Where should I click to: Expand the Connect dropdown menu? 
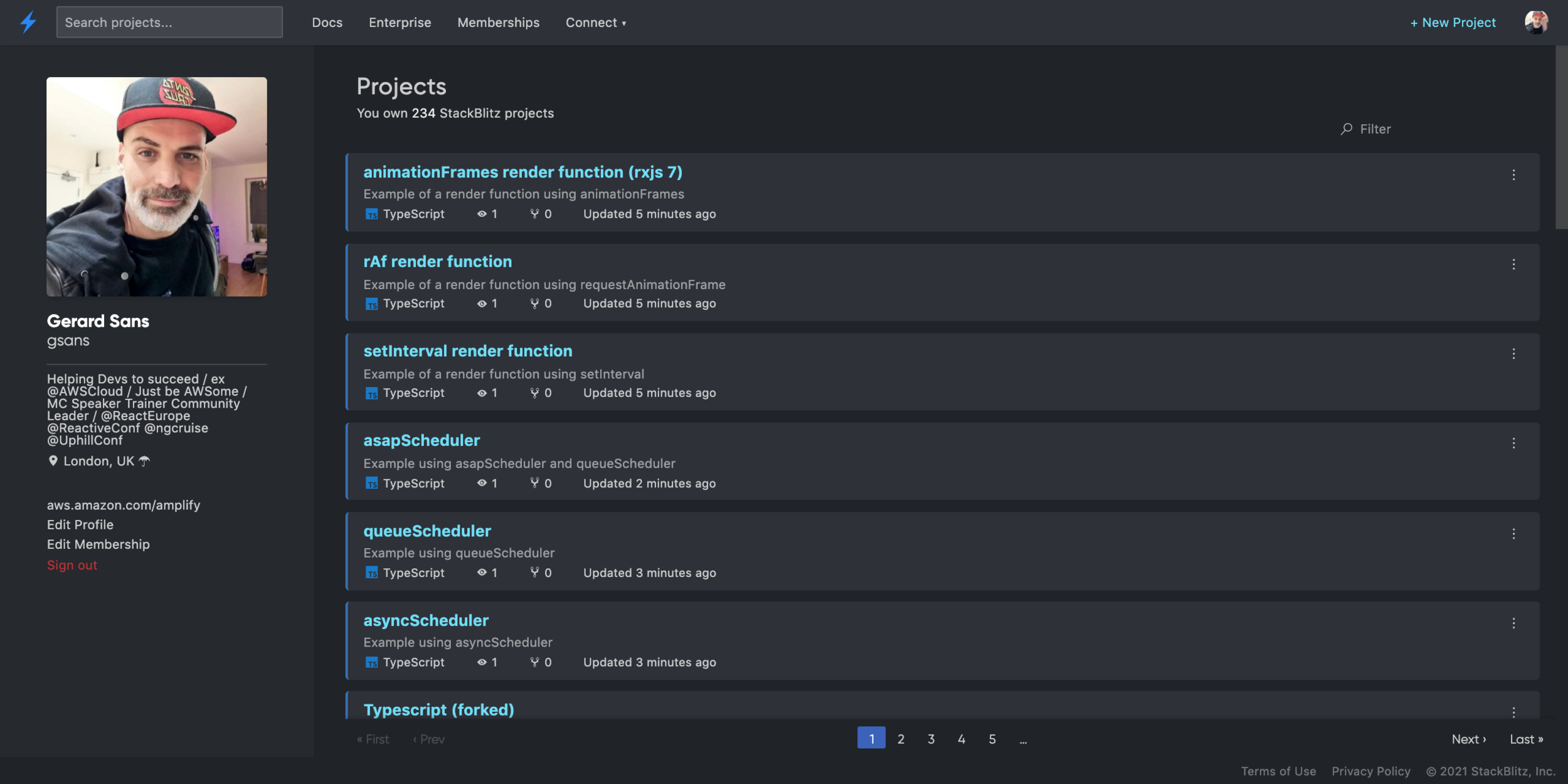pyautogui.click(x=595, y=23)
